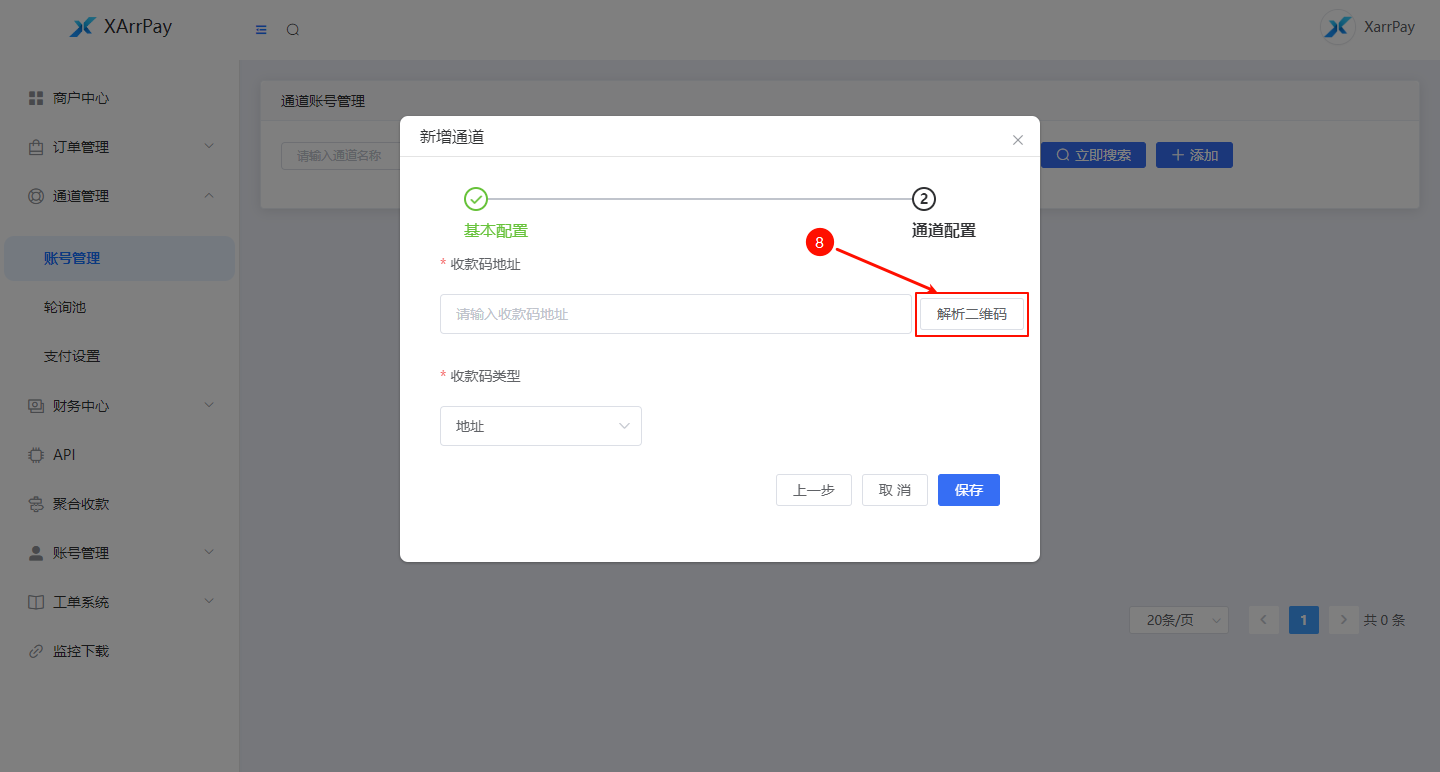Click the 商户中心 grid icon
Screen dimensions: 1440x772
36,98
